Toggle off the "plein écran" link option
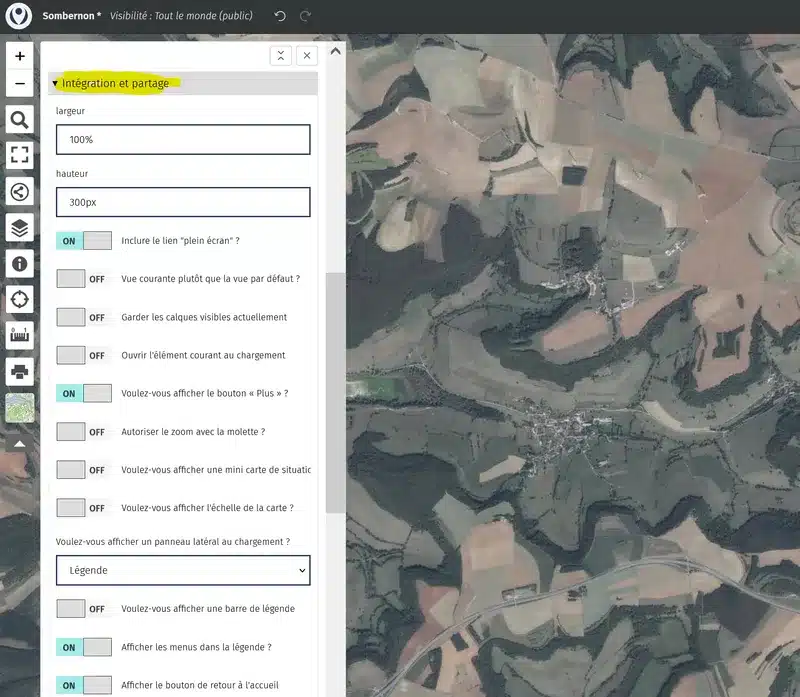800x697 pixels. 84,241
